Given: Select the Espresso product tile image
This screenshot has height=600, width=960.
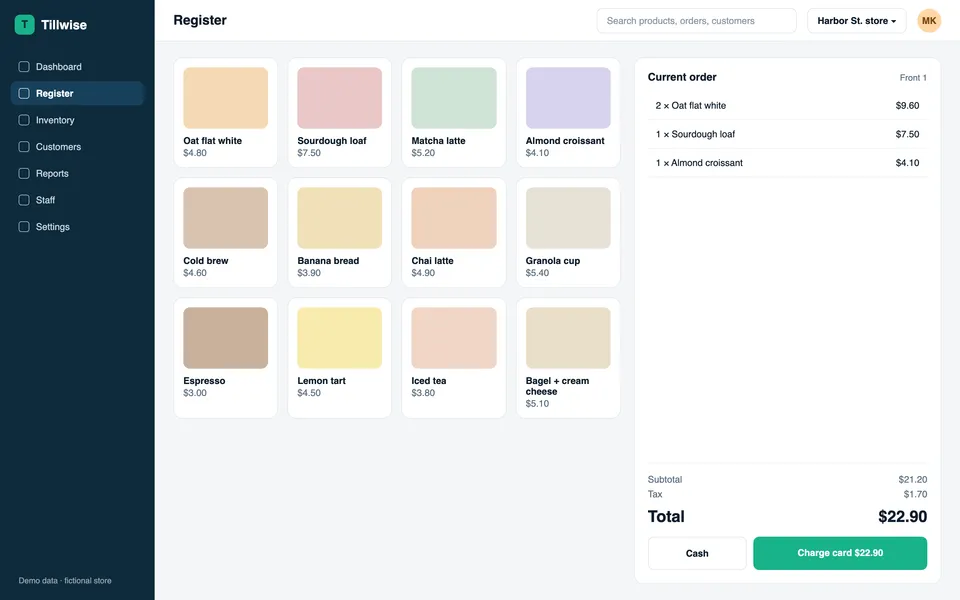Looking at the screenshot, I should (225, 338).
